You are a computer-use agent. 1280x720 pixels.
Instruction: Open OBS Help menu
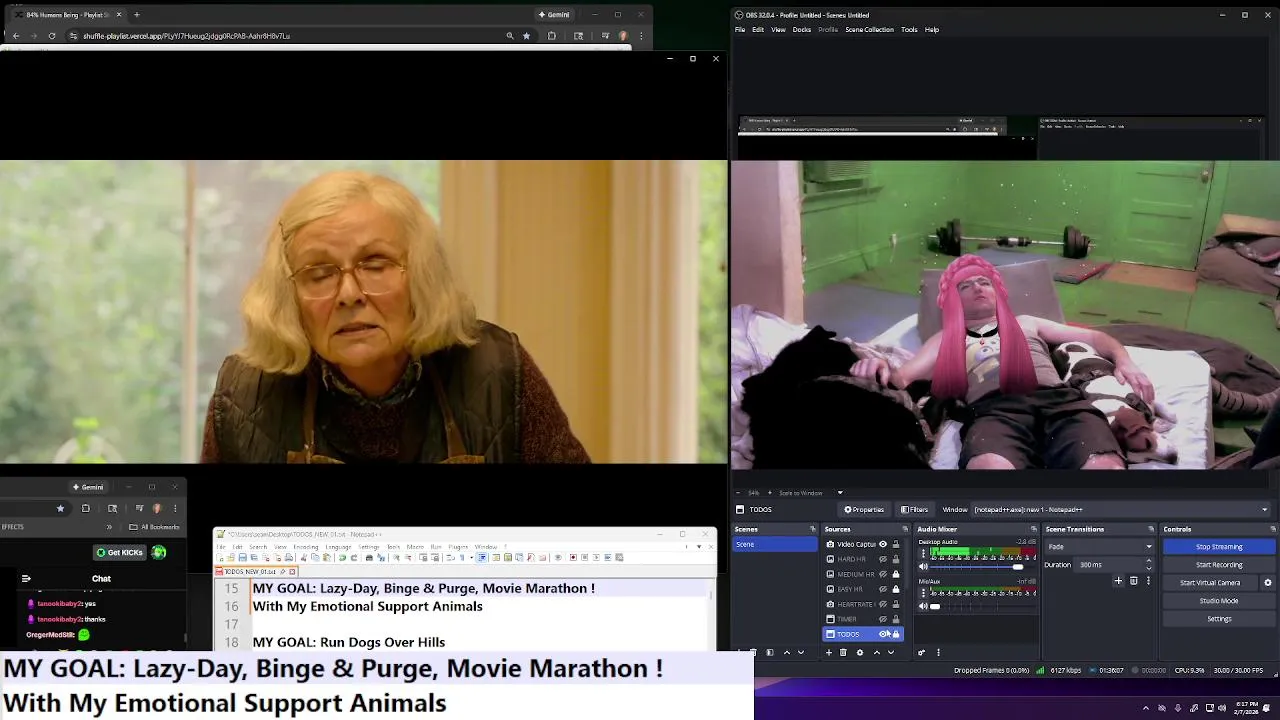932,29
